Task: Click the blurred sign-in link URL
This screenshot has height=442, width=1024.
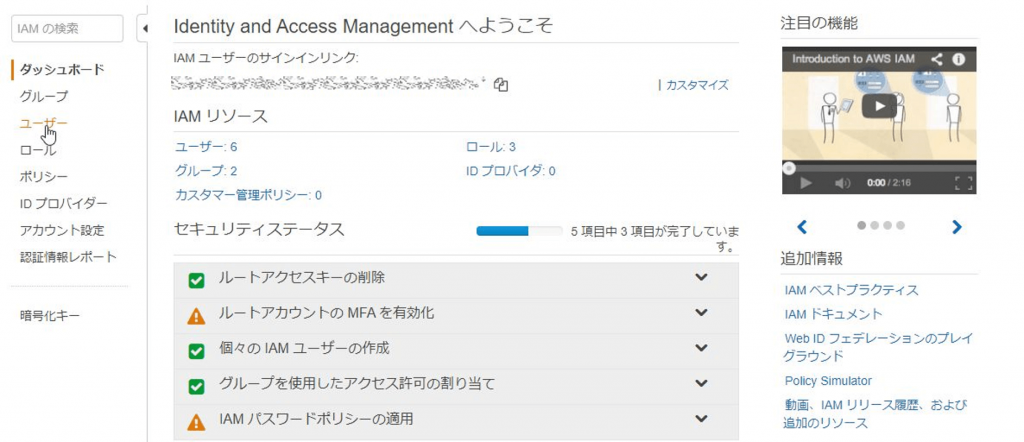Action: click(x=328, y=85)
